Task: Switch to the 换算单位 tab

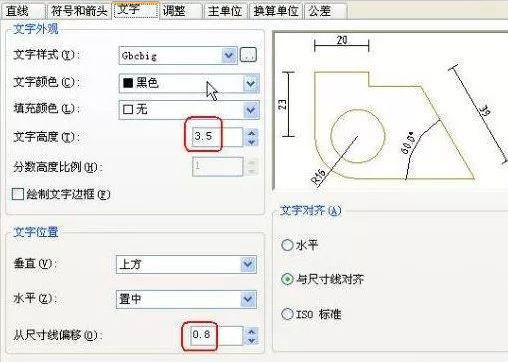Action: 276,11
